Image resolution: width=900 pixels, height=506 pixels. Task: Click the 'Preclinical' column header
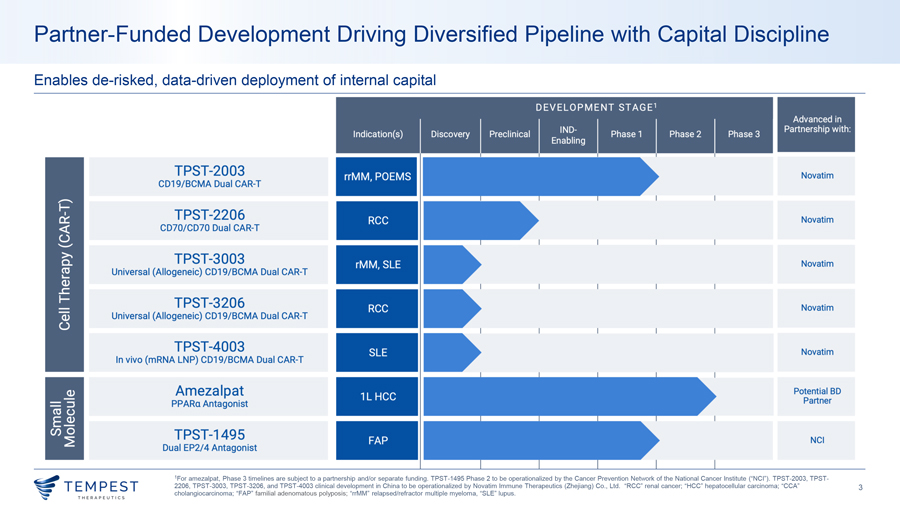click(509, 134)
